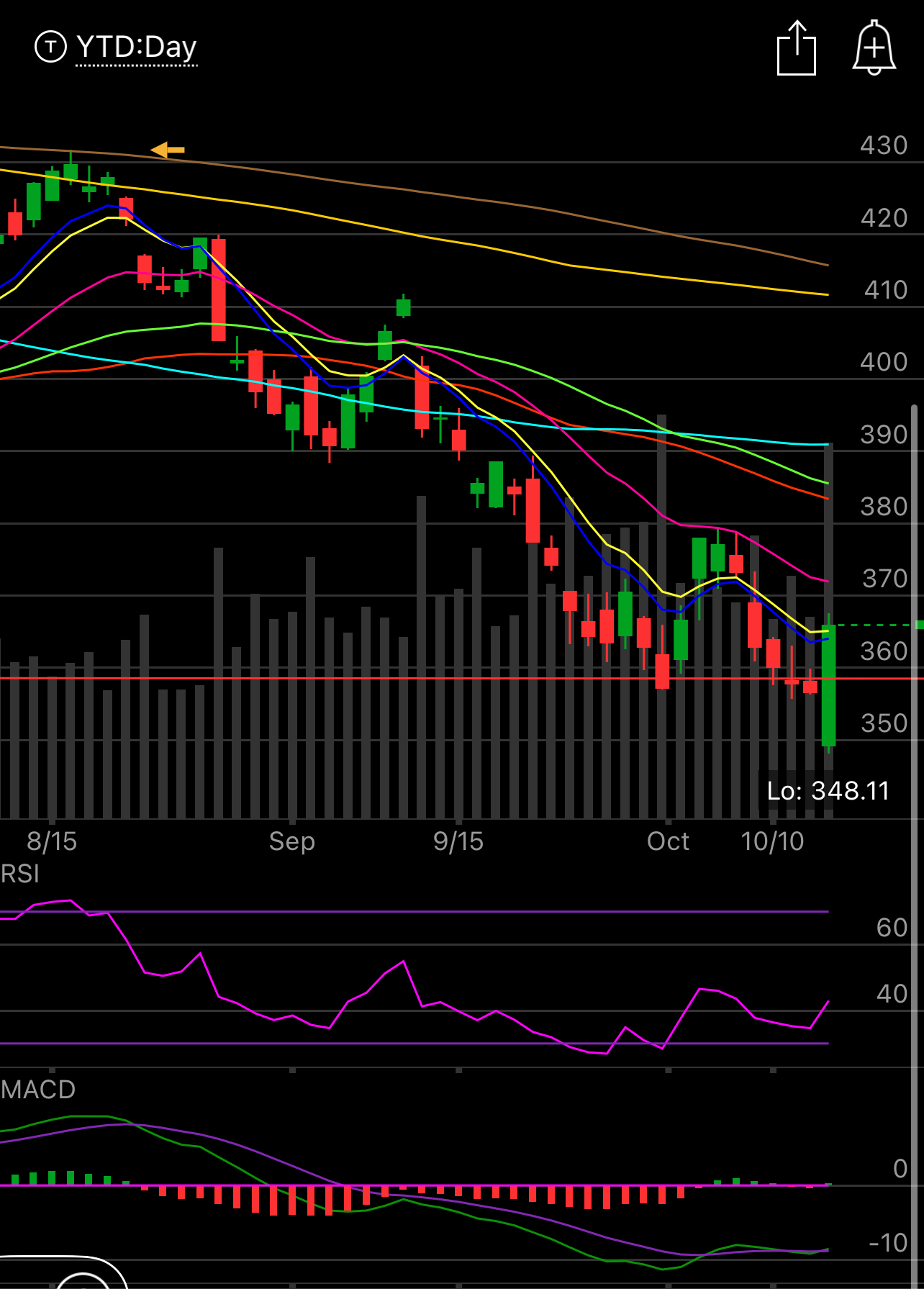Tap the MACD indicator label
Viewport: 924px width, 1289px height.
coord(37,1090)
